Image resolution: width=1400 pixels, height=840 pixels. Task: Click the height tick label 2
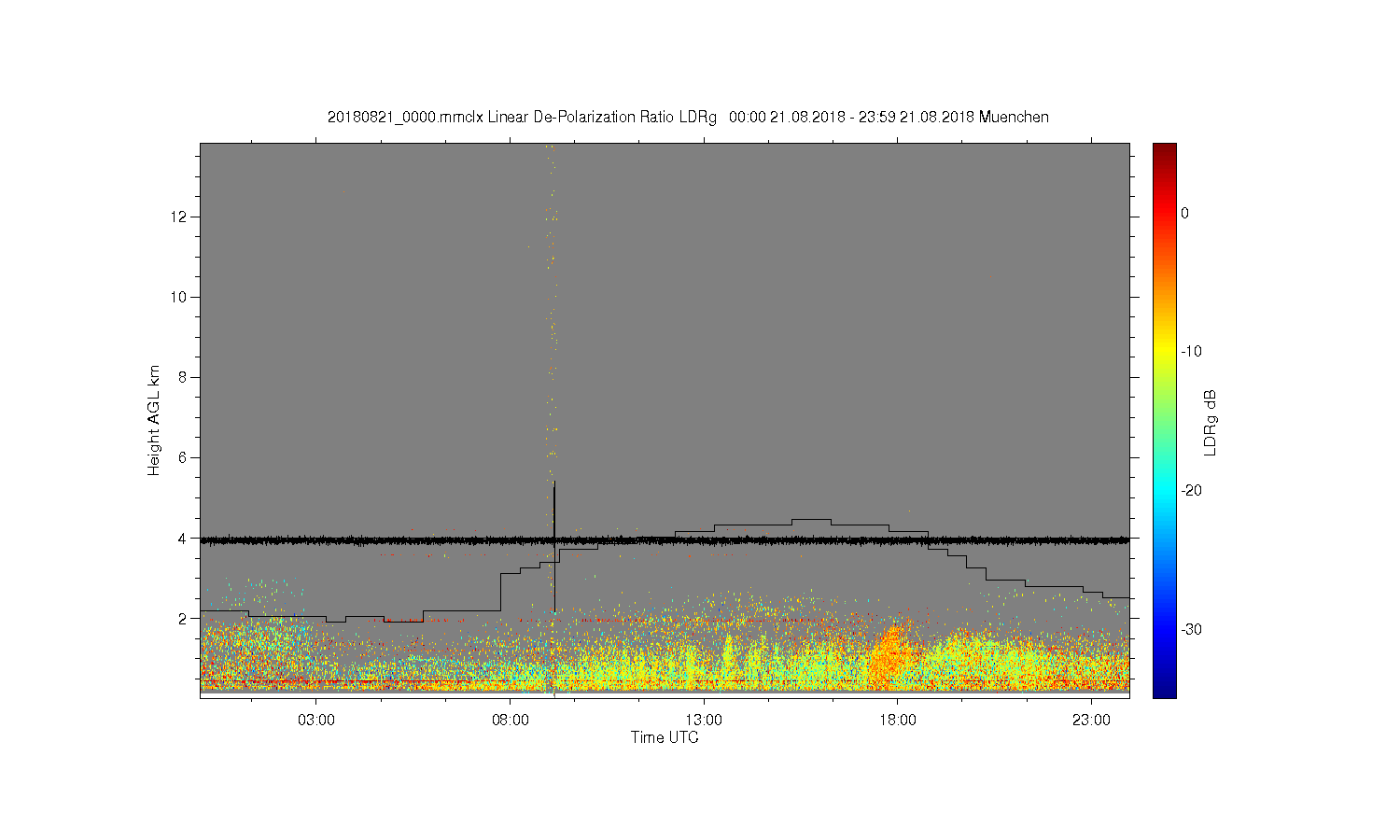[x=184, y=618]
